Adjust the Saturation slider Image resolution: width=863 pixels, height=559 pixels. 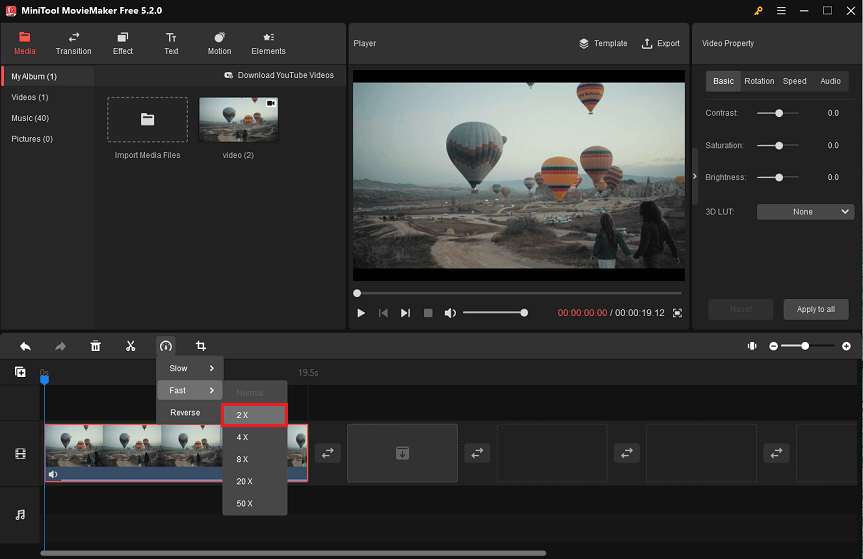click(778, 146)
